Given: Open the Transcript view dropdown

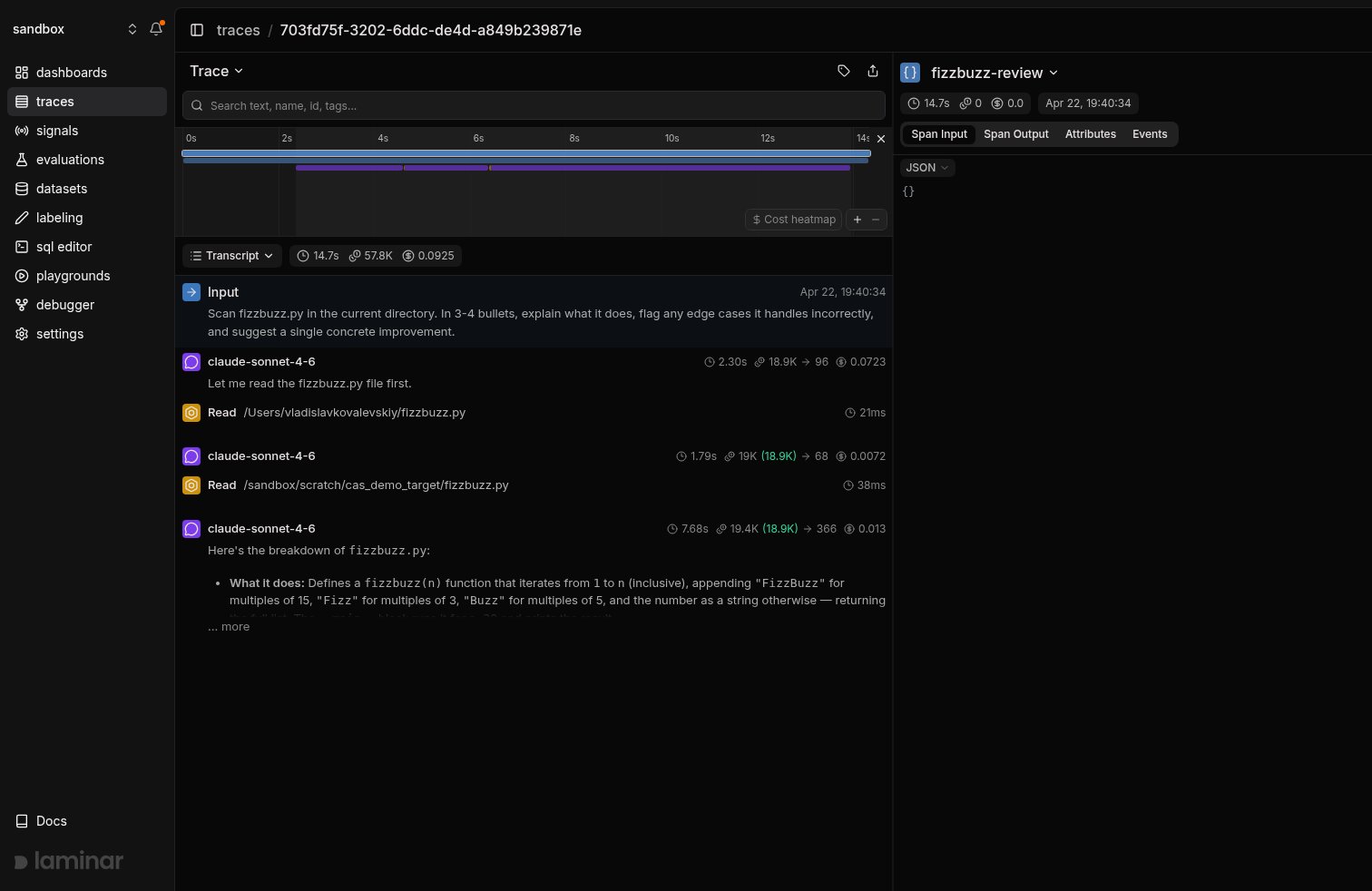Looking at the screenshot, I should 232,256.
